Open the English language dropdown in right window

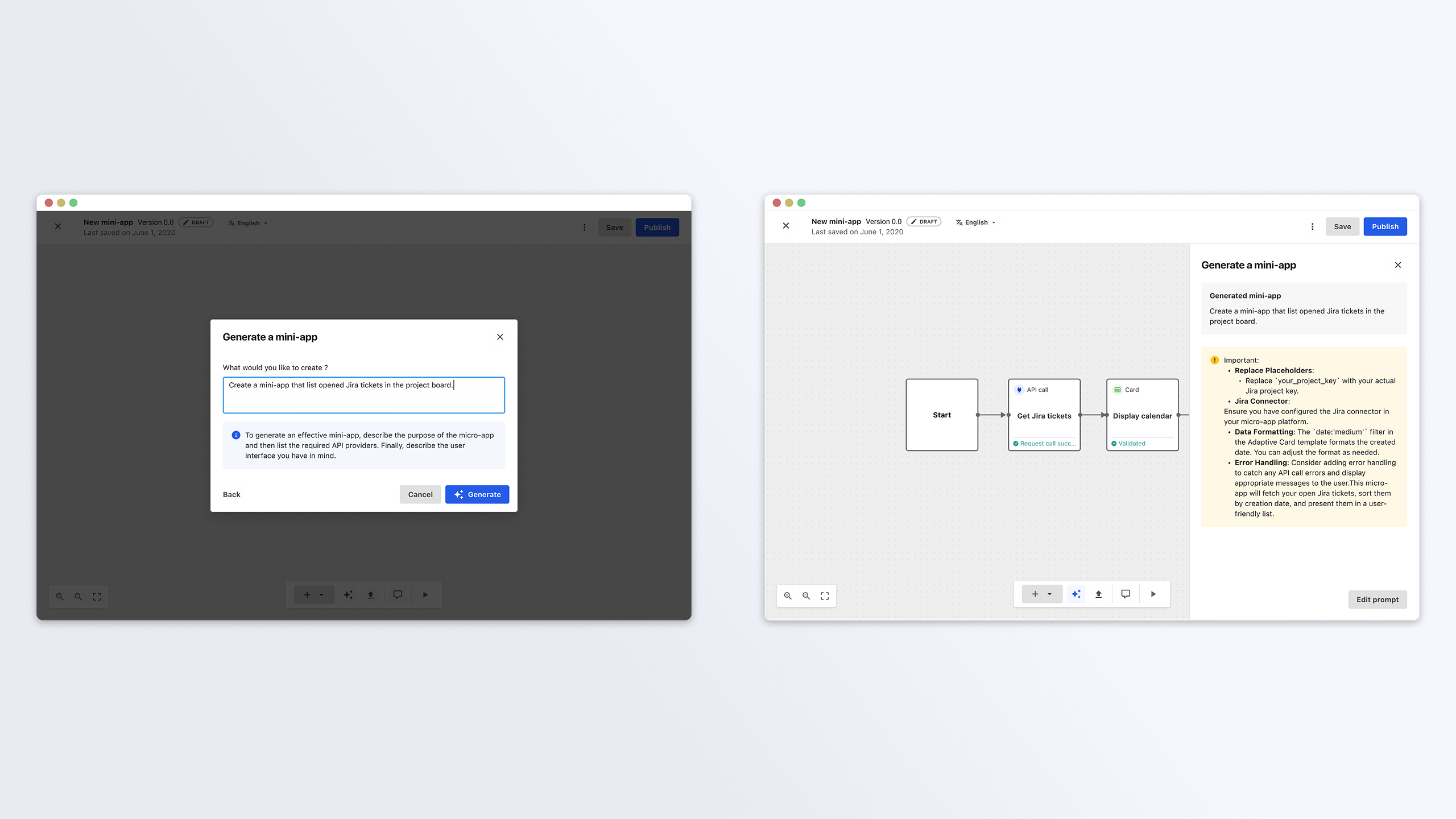pos(976,222)
